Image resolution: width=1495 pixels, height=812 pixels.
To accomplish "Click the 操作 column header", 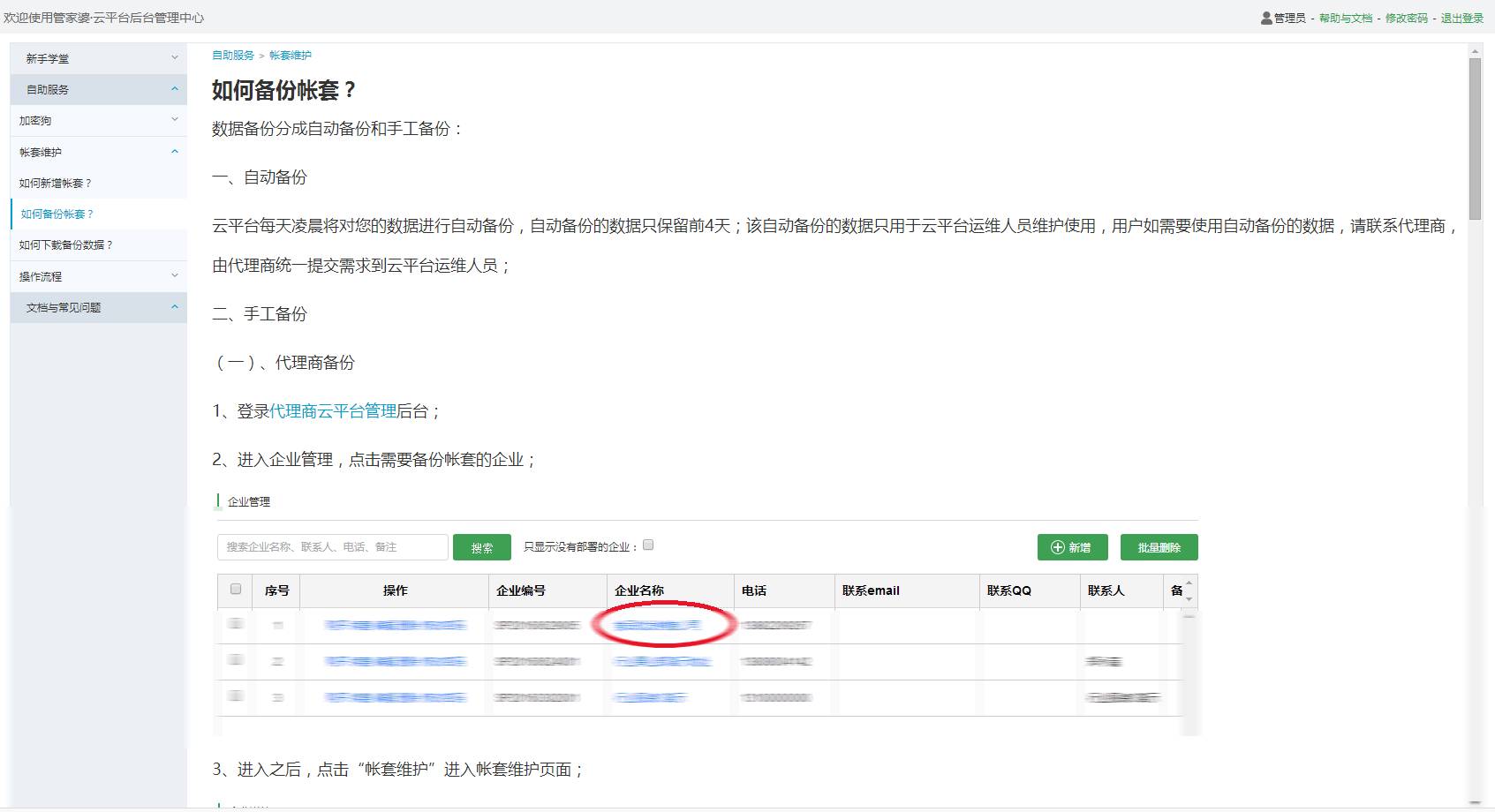I will point(395,590).
